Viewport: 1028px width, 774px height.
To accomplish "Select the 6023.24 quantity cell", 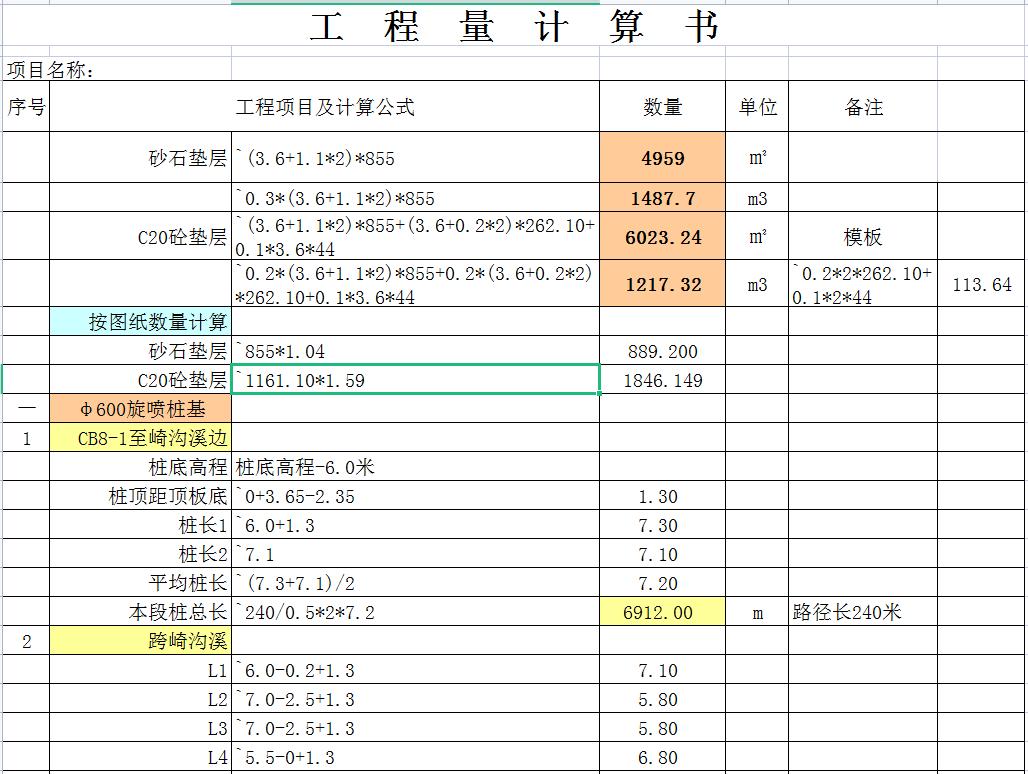I will (x=662, y=236).
